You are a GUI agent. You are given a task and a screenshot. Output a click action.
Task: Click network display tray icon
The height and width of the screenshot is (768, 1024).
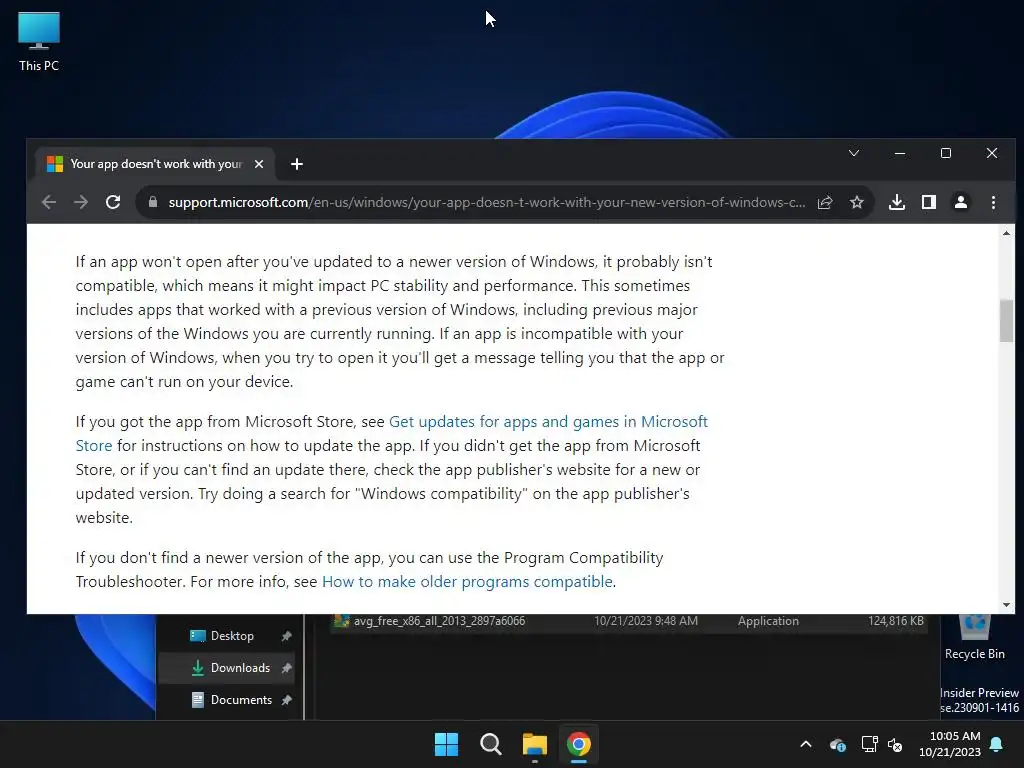[x=869, y=744]
